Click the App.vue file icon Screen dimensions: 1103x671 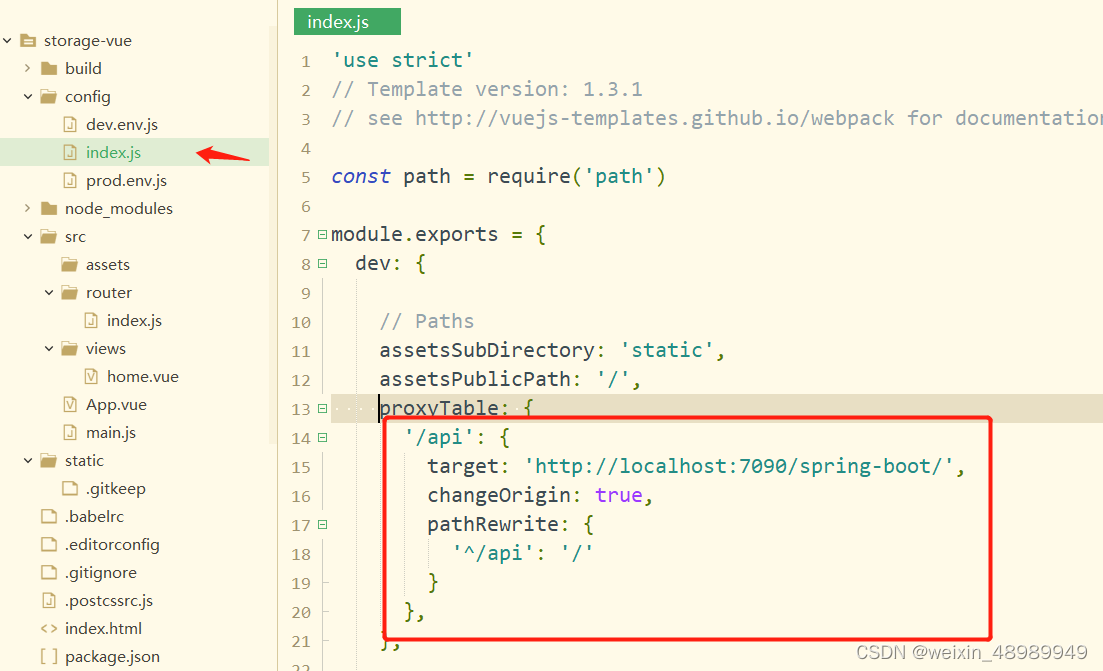pyautogui.click(x=70, y=404)
